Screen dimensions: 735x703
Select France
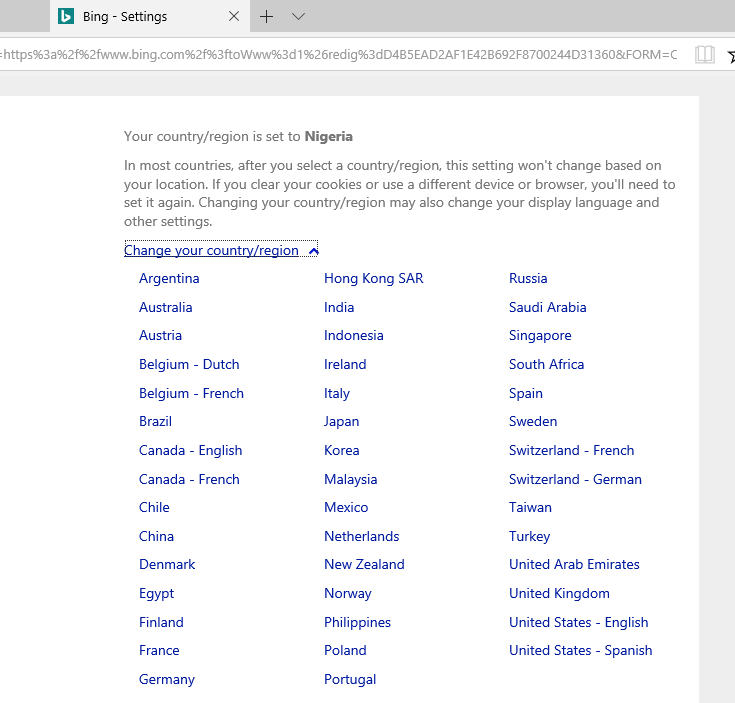coord(159,651)
